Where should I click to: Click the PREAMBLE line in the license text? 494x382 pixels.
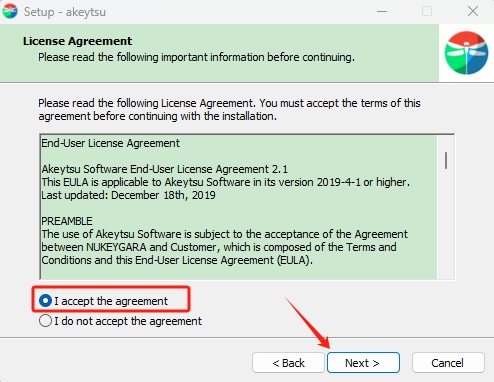[67, 221]
